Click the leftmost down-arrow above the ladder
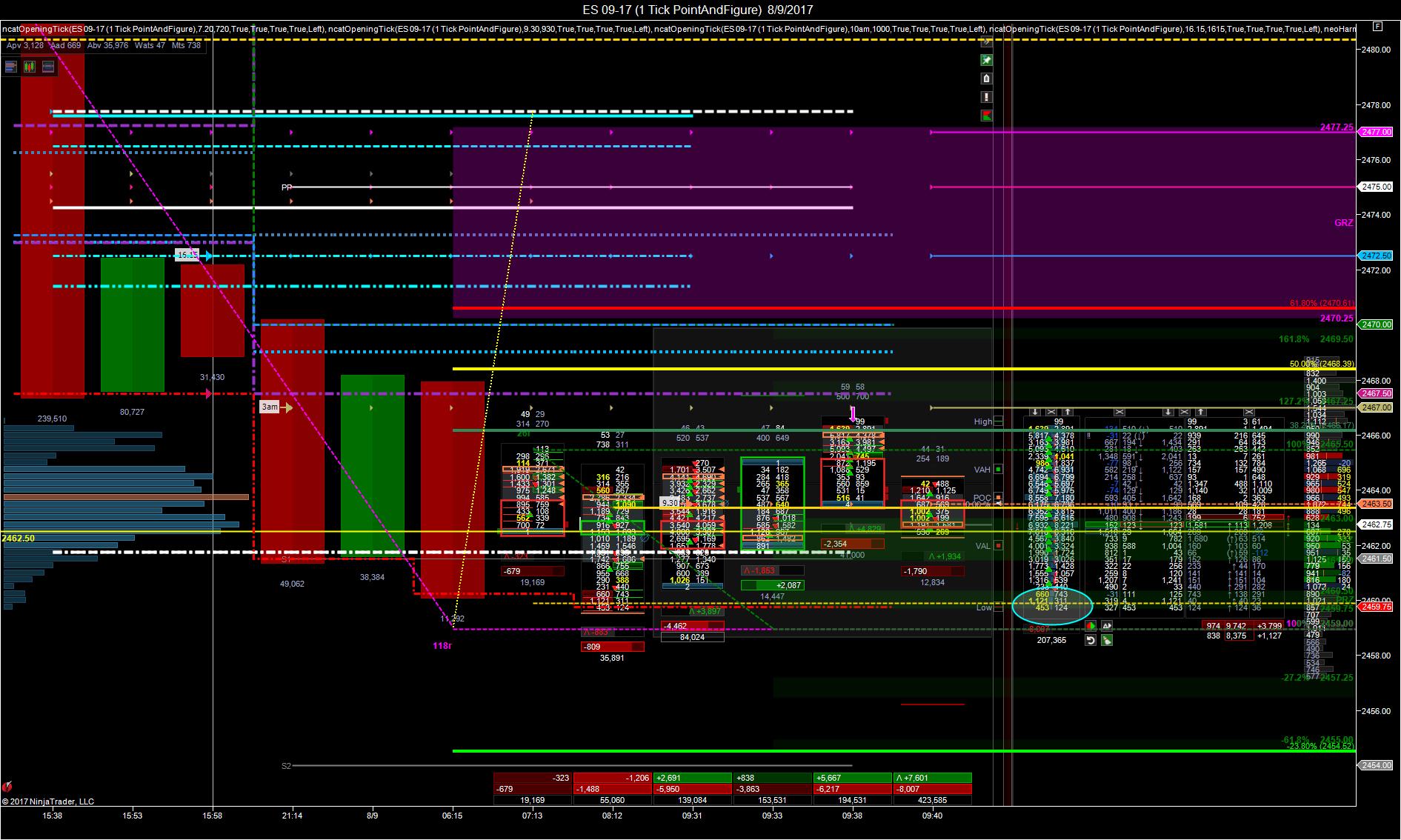1401x840 pixels. tap(1035, 412)
